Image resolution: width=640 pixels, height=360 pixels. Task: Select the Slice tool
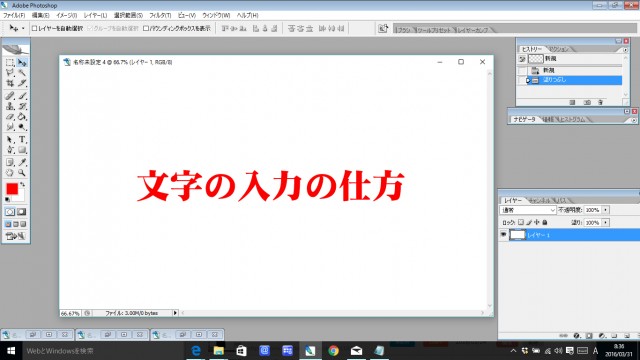[x=22, y=83]
